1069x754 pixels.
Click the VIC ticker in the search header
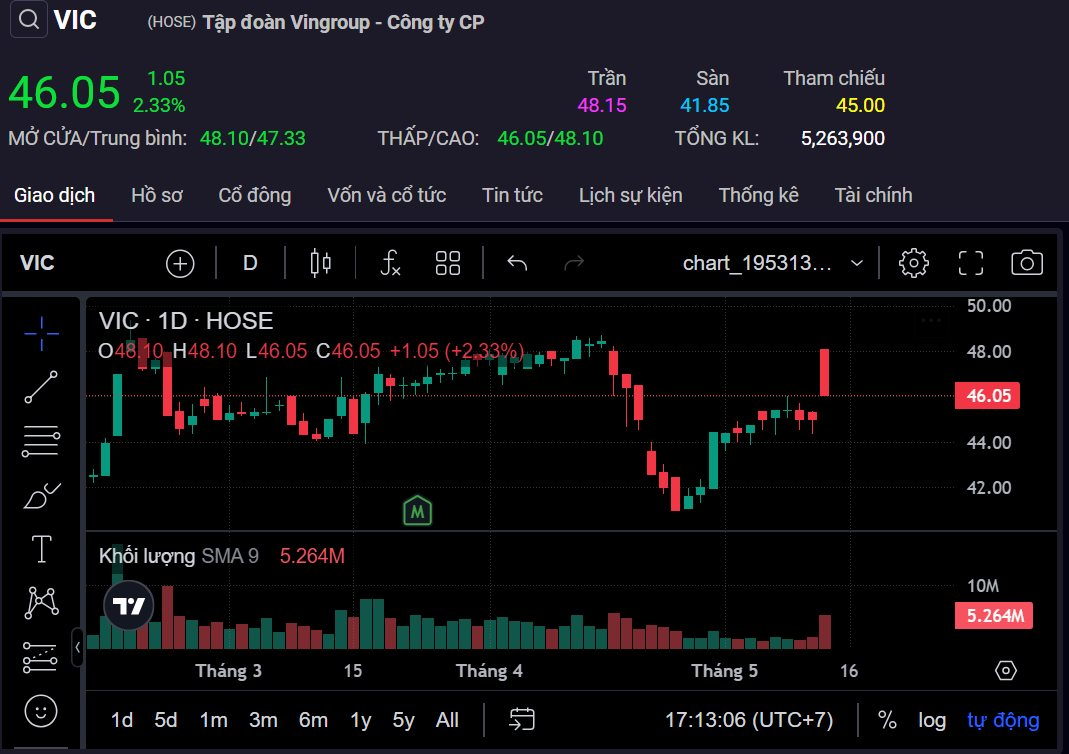[75, 20]
